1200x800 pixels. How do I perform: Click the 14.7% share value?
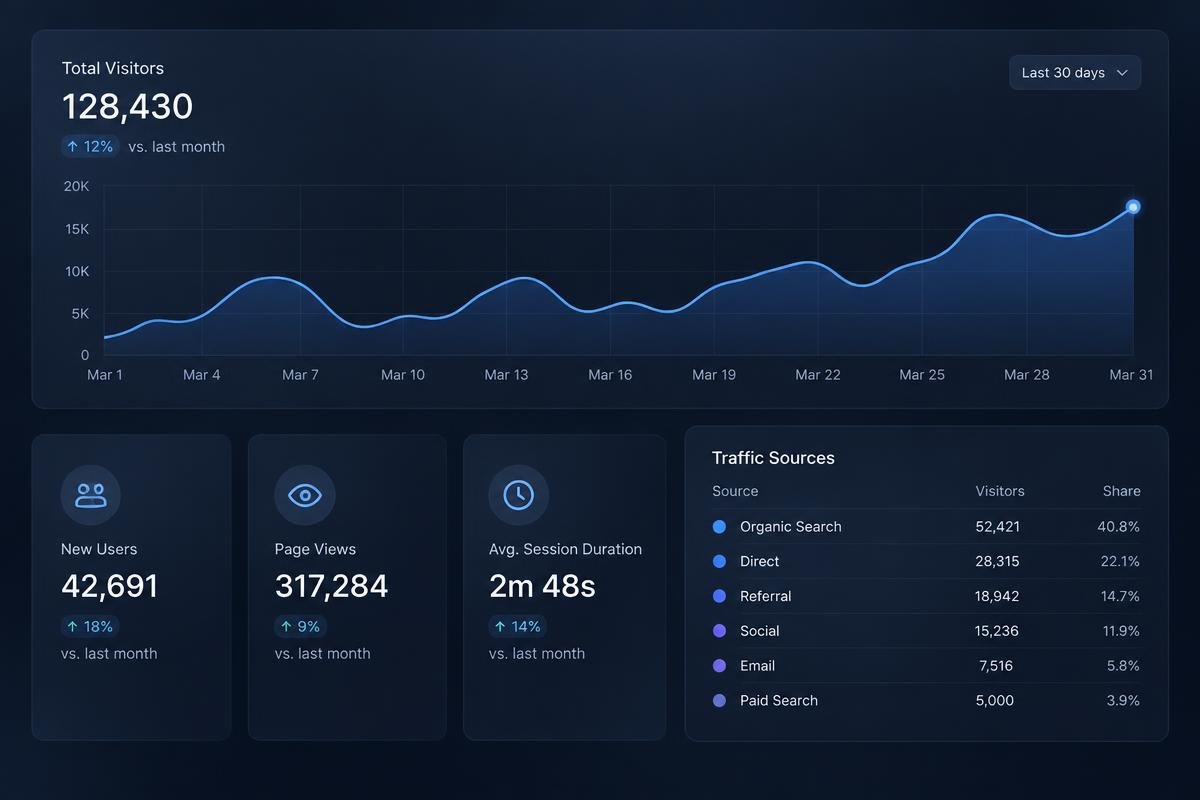click(1120, 596)
